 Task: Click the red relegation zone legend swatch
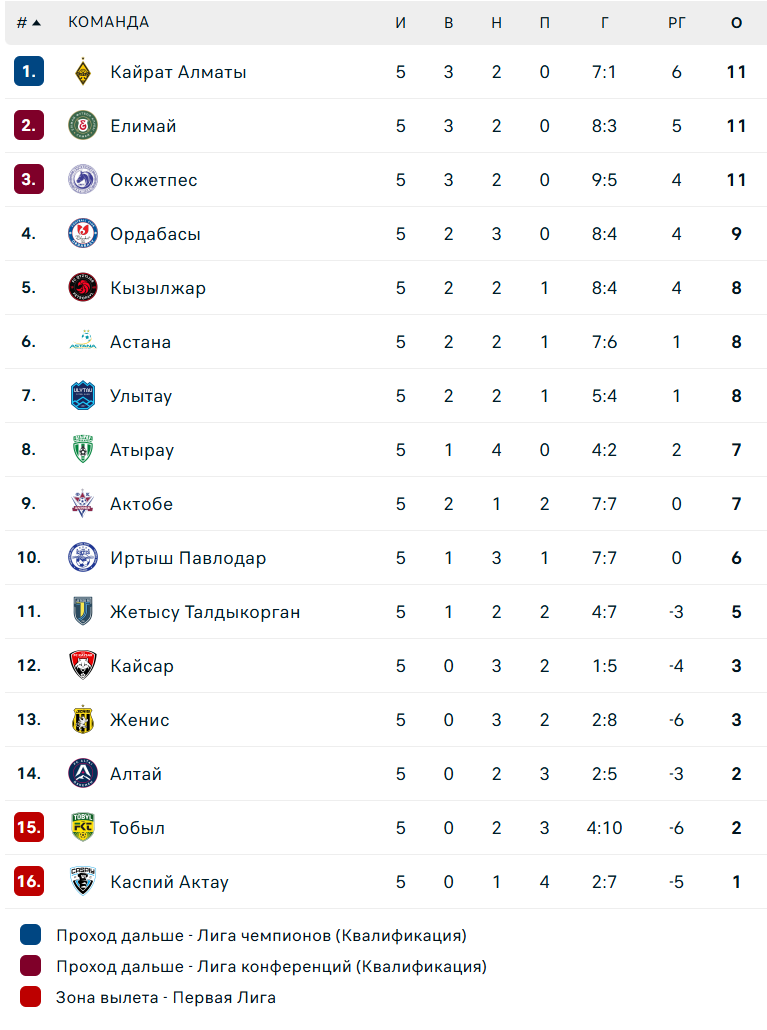tap(30, 997)
